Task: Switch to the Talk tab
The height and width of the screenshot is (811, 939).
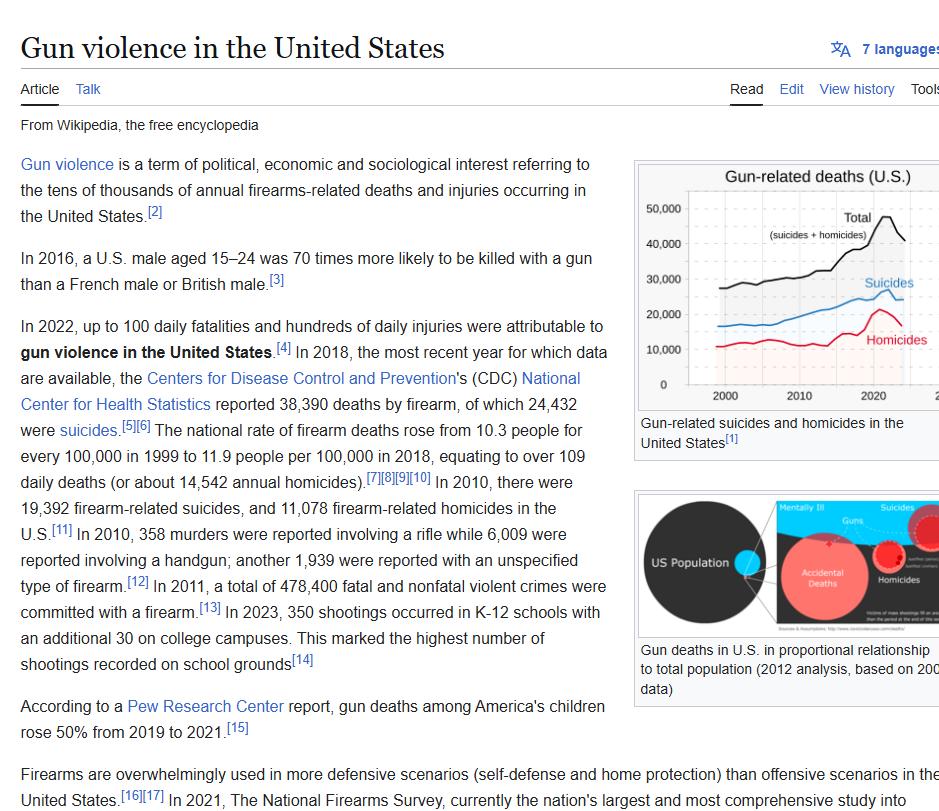Action: coord(88,89)
